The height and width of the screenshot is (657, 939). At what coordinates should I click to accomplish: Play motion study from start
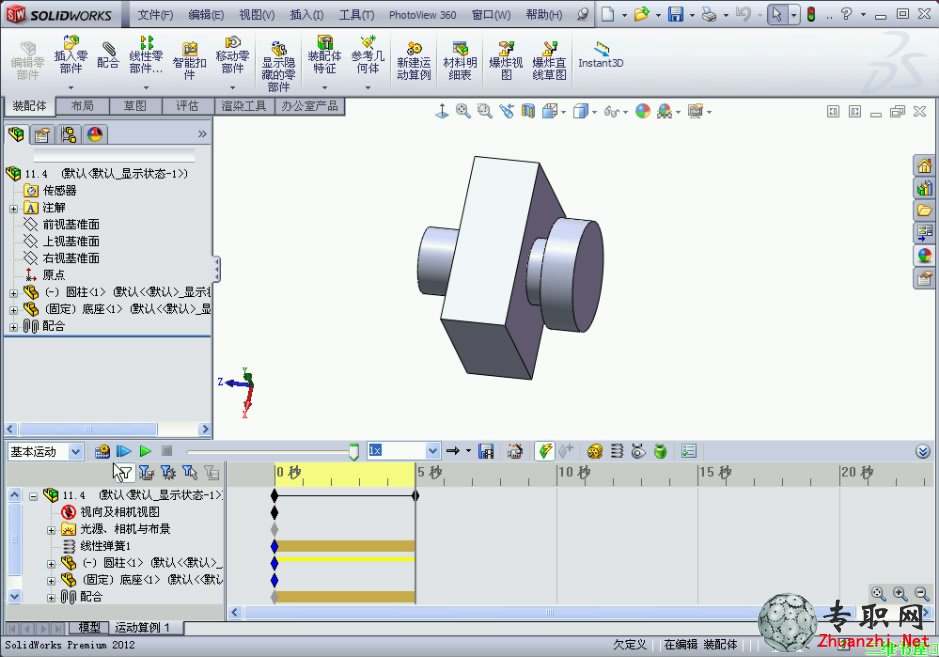point(123,451)
